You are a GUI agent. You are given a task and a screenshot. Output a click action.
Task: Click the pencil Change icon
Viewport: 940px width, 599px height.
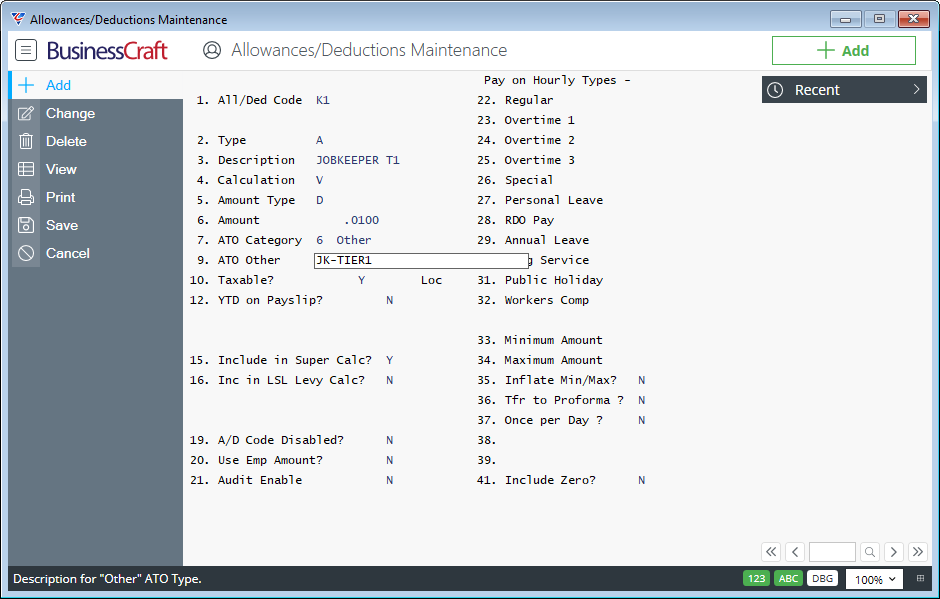(x=26, y=113)
